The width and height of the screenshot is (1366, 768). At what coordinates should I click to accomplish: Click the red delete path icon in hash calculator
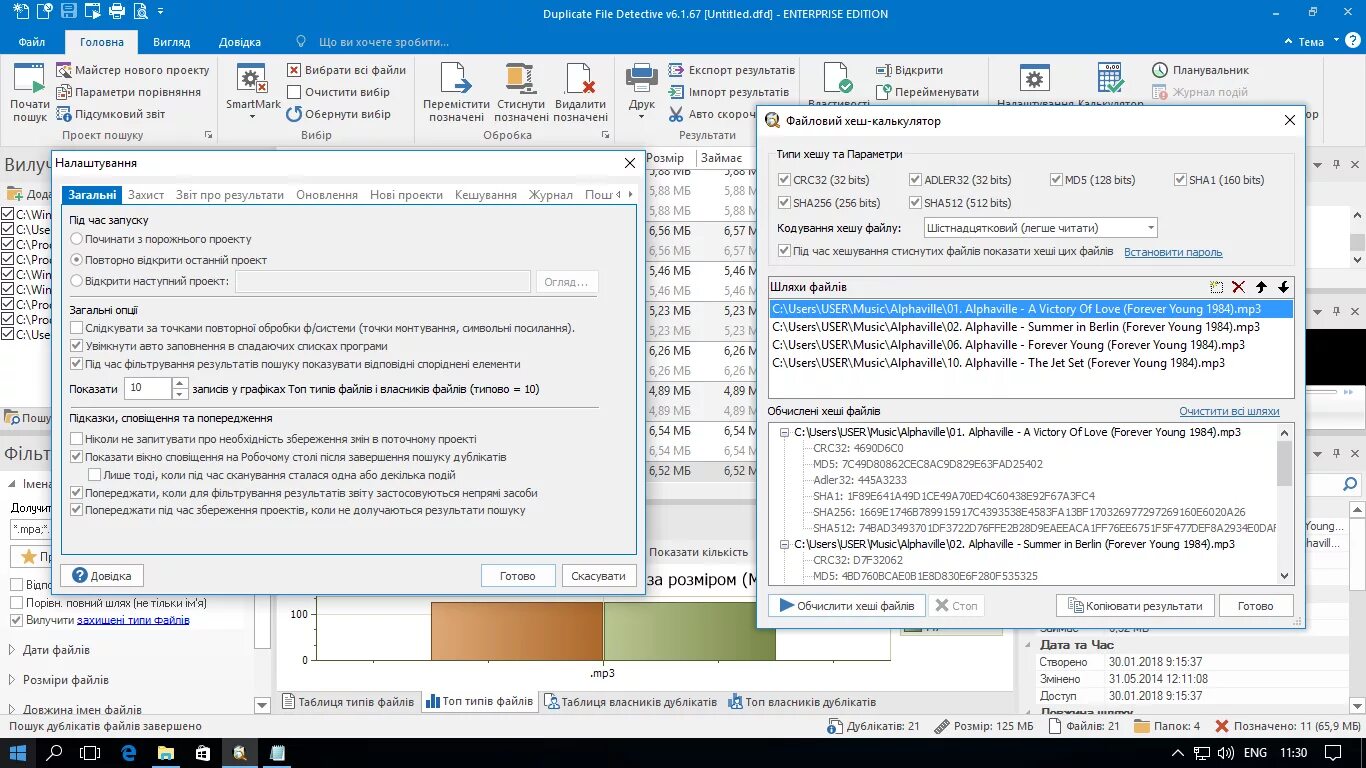(x=1238, y=287)
